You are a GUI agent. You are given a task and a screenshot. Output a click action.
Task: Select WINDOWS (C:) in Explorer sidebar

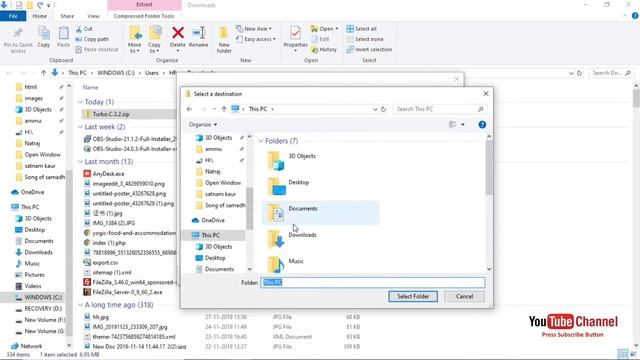click(33, 297)
